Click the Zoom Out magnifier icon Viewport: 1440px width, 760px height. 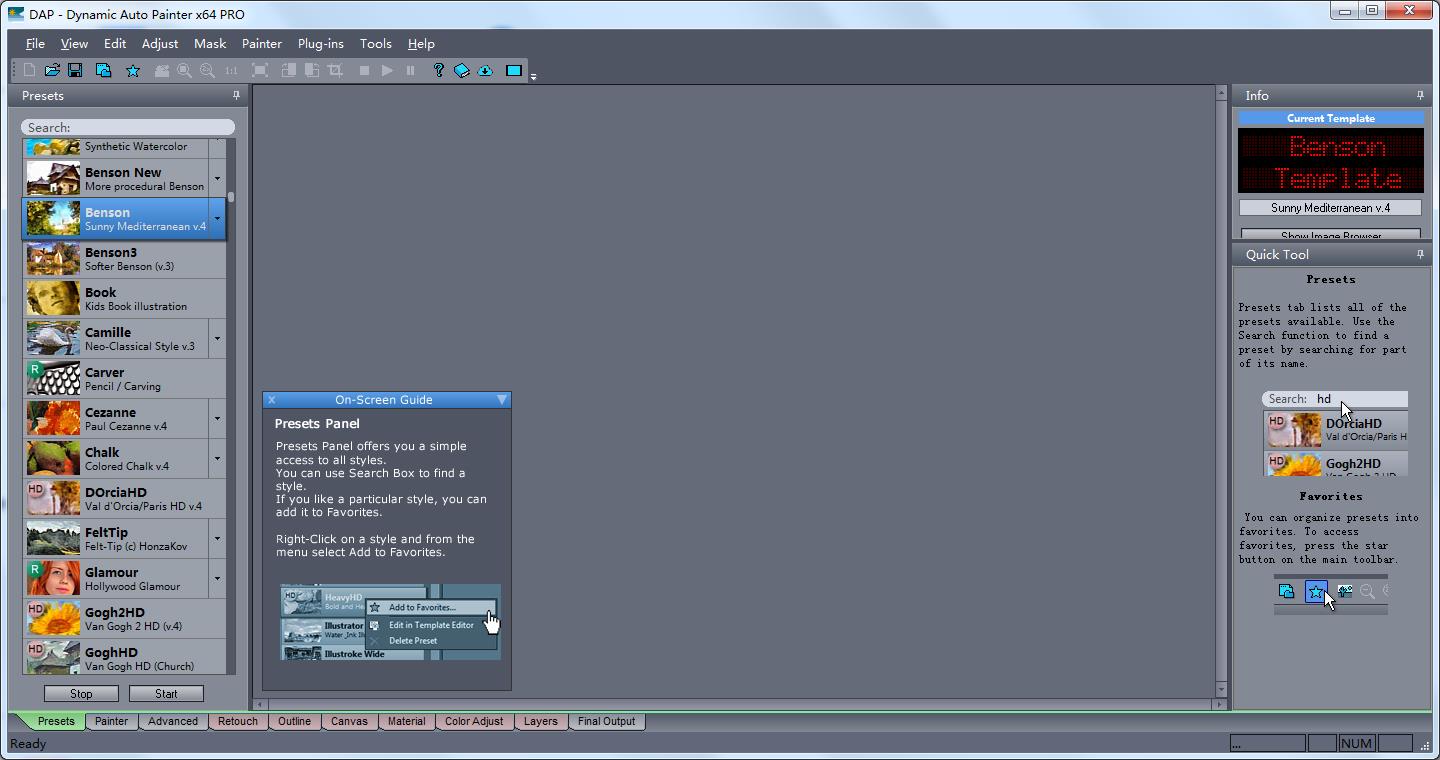coord(208,71)
